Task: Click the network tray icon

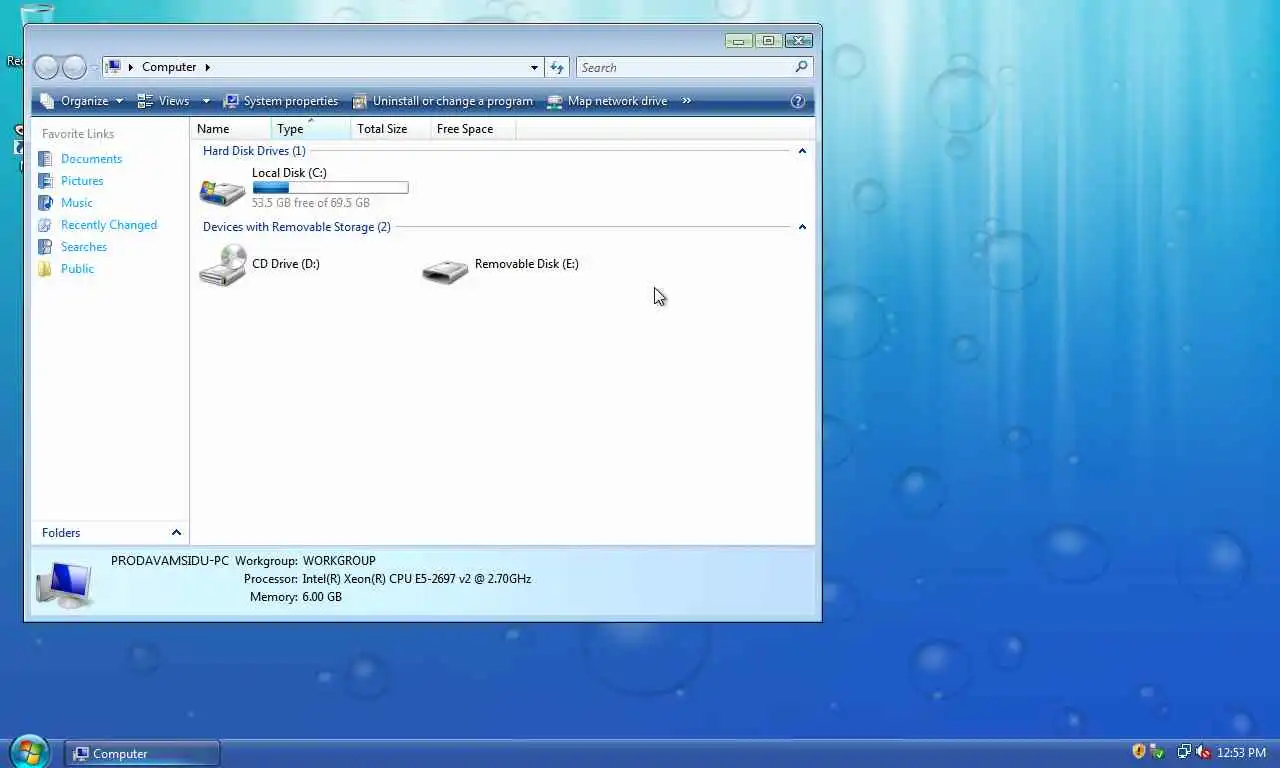Action: pos(1184,752)
